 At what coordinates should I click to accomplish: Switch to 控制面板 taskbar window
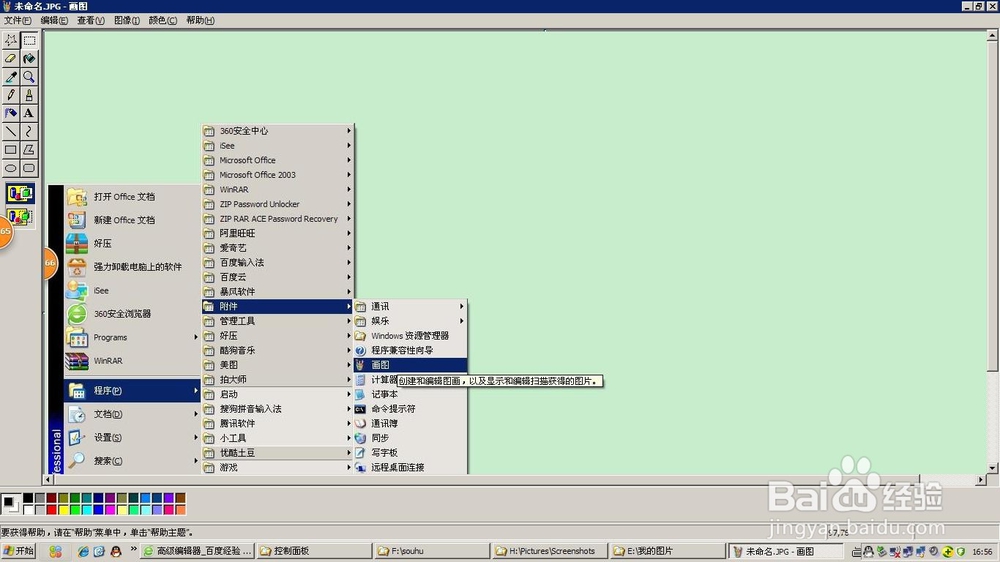point(314,551)
